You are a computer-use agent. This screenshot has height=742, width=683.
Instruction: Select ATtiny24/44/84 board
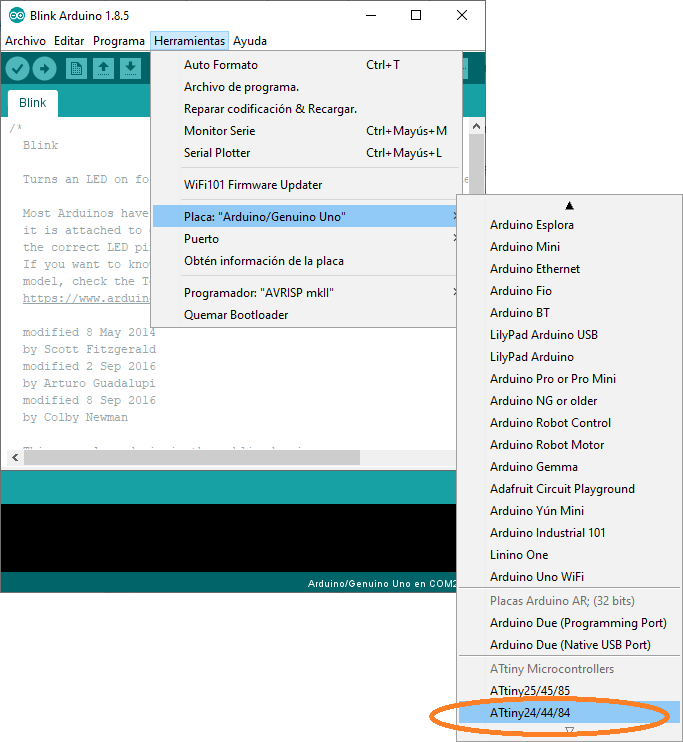[x=569, y=713]
